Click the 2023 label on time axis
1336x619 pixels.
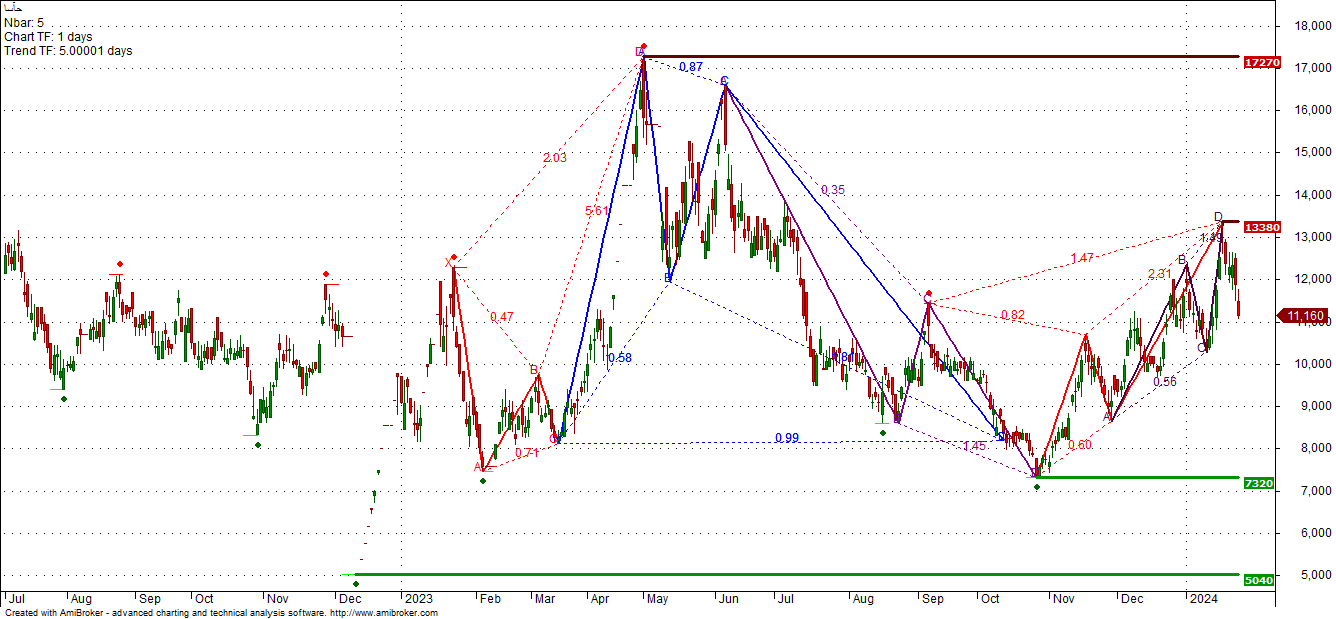pos(415,598)
